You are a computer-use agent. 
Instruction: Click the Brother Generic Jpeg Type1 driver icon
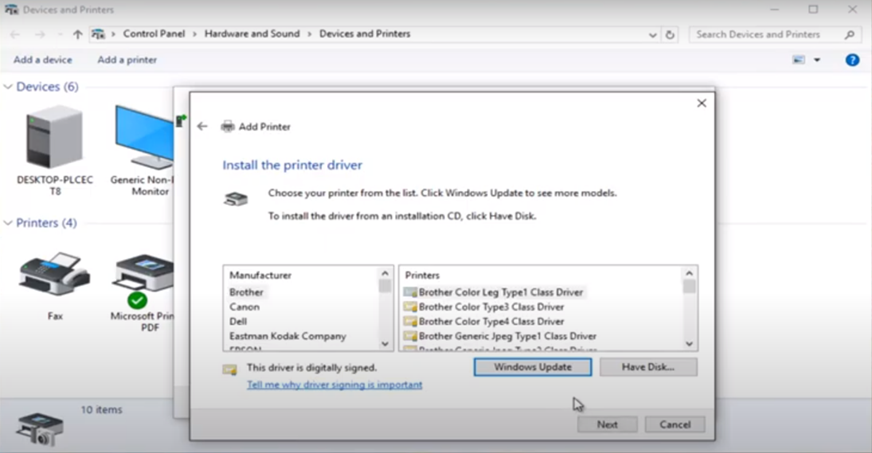[410, 336]
